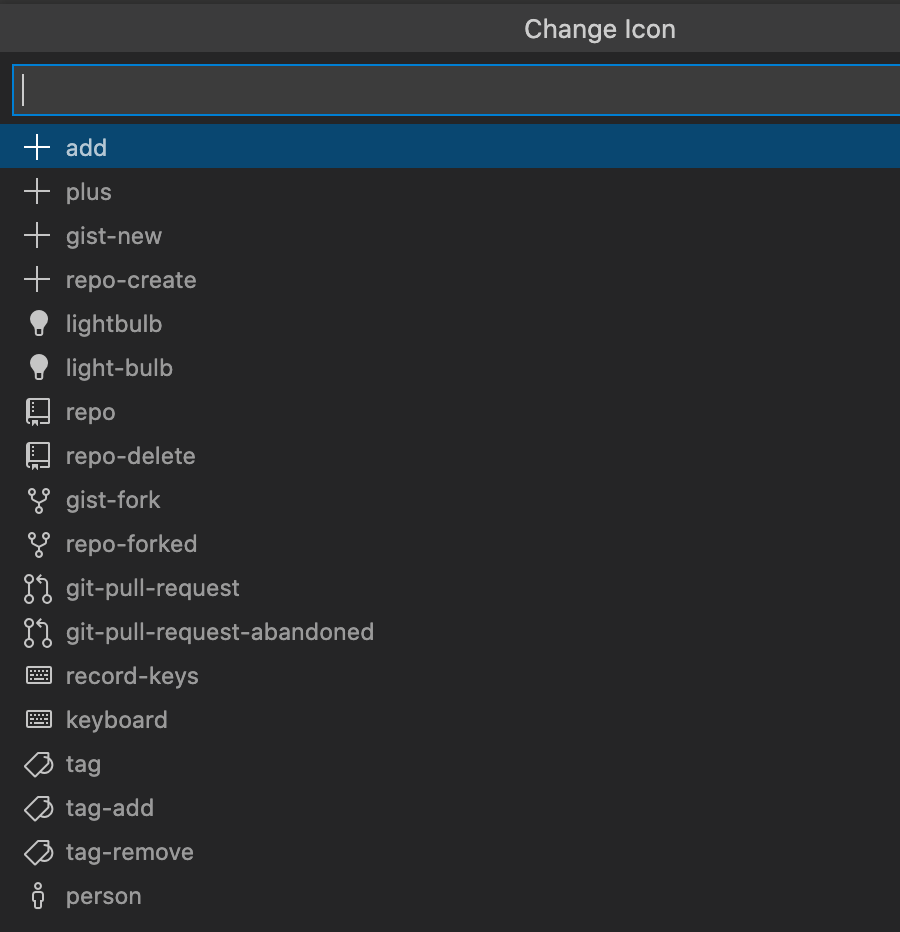Select the add icon with plus symbol
The image size is (900, 932).
click(x=86, y=147)
